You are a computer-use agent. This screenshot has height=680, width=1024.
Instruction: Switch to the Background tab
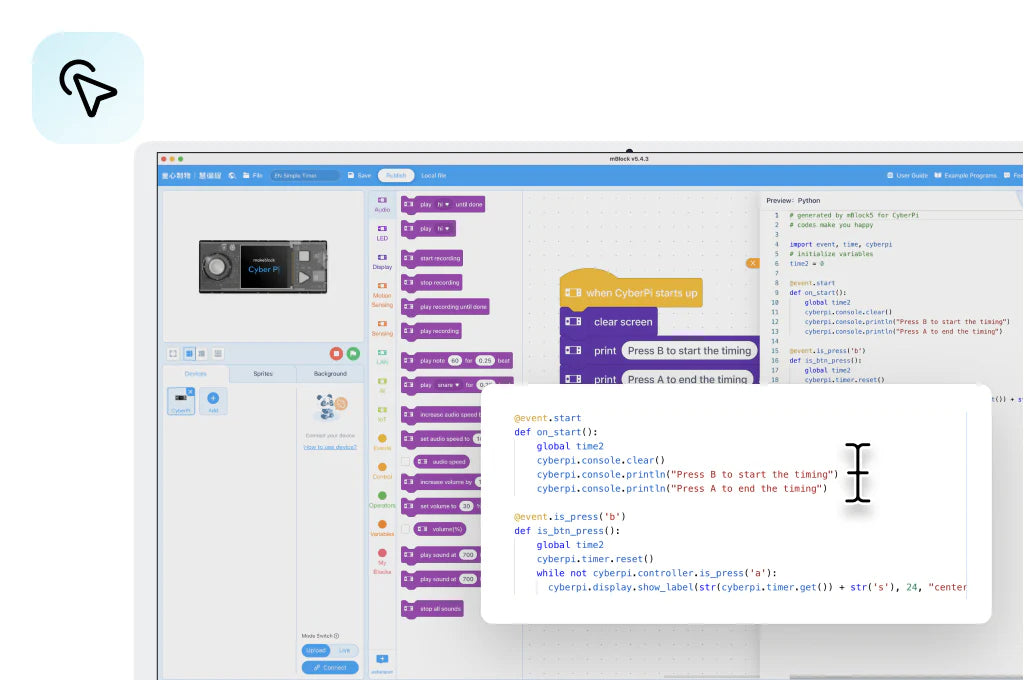click(330, 373)
